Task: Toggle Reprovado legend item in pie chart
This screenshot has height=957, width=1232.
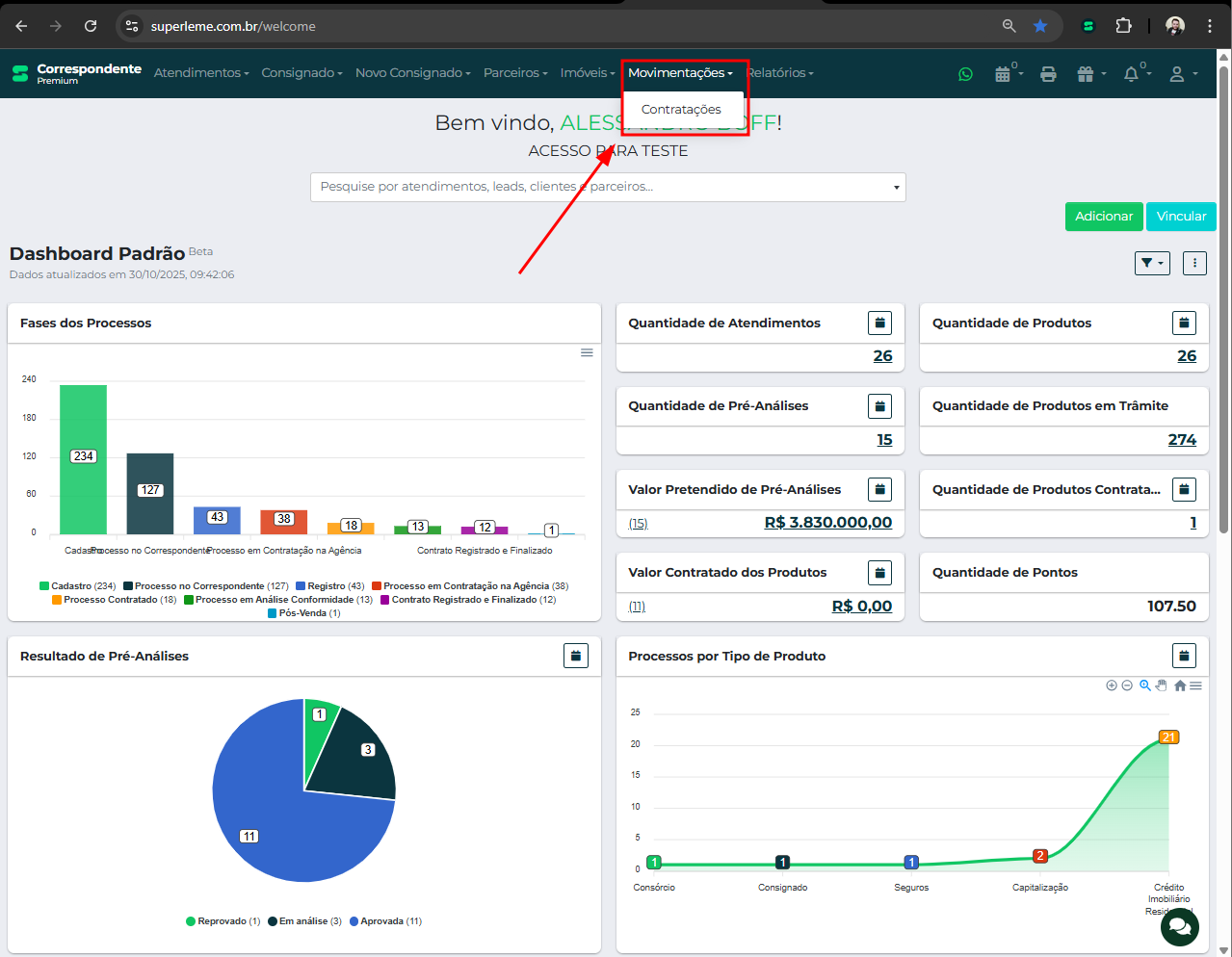Action: pyautogui.click(x=223, y=921)
